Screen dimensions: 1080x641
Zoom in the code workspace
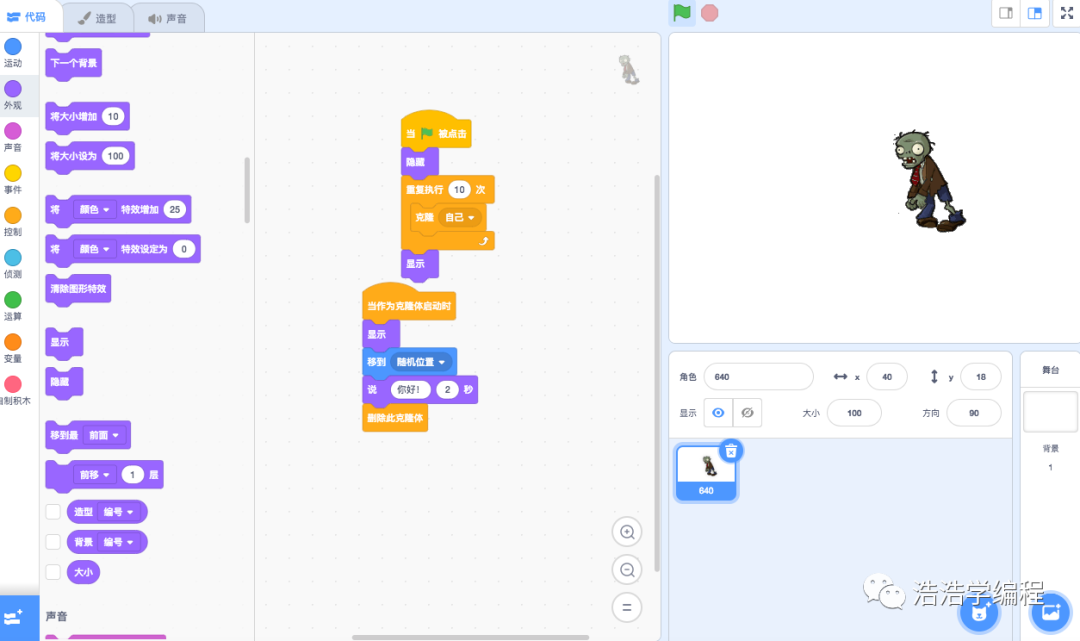627,532
